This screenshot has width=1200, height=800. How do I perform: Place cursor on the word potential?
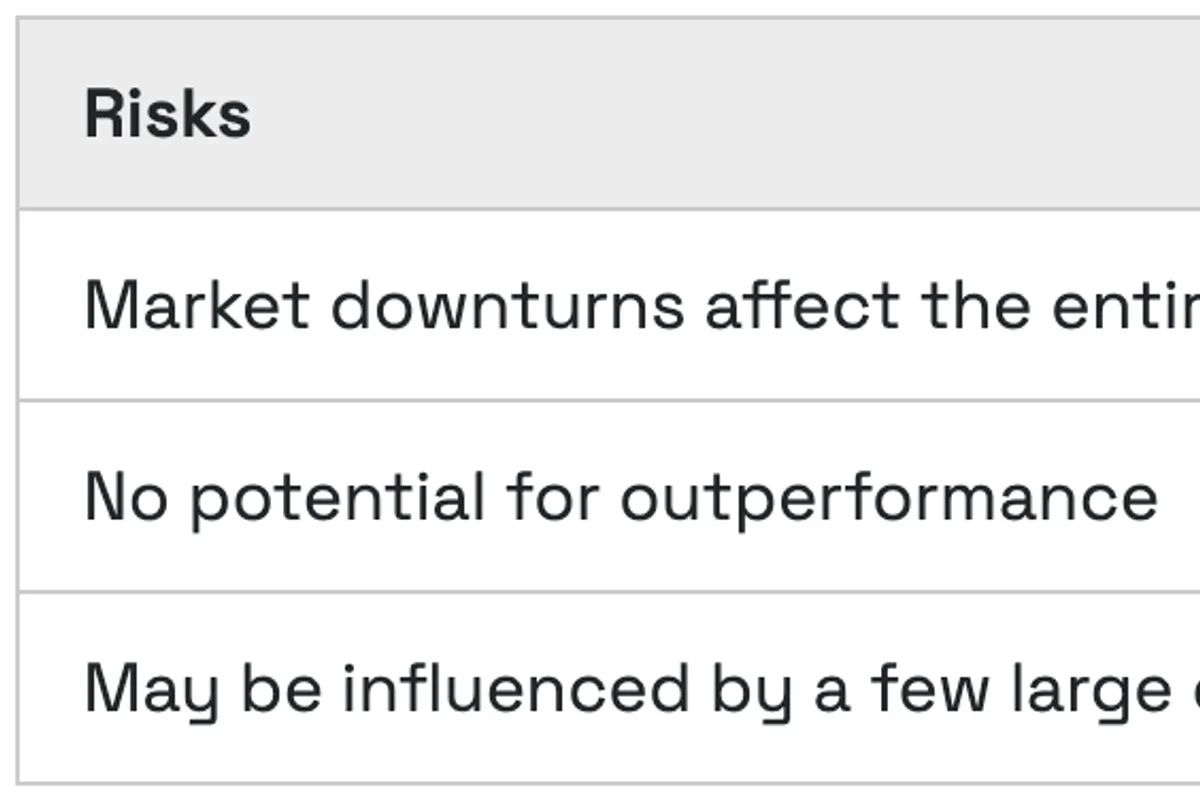tap(337, 497)
